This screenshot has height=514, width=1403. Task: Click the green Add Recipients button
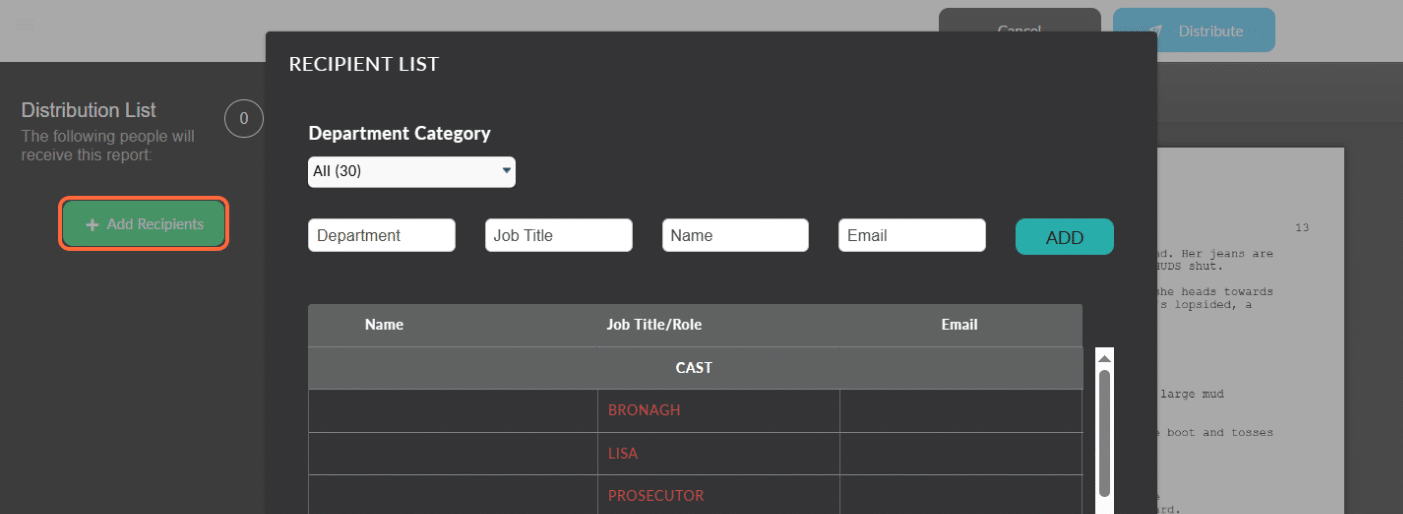click(144, 224)
